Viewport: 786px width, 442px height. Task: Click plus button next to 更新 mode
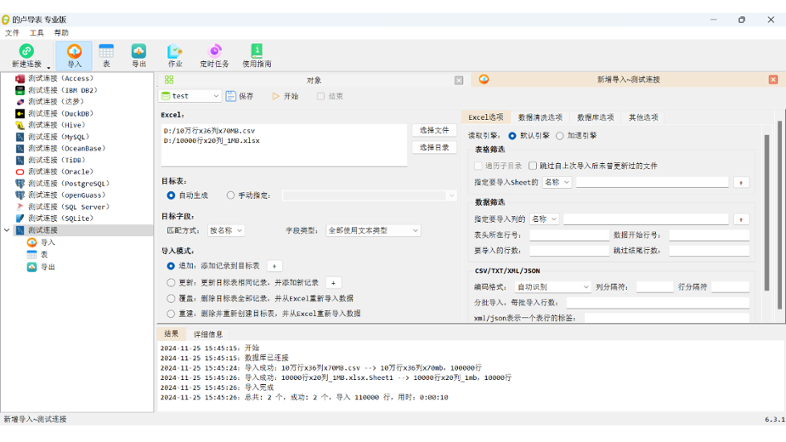(x=333, y=283)
